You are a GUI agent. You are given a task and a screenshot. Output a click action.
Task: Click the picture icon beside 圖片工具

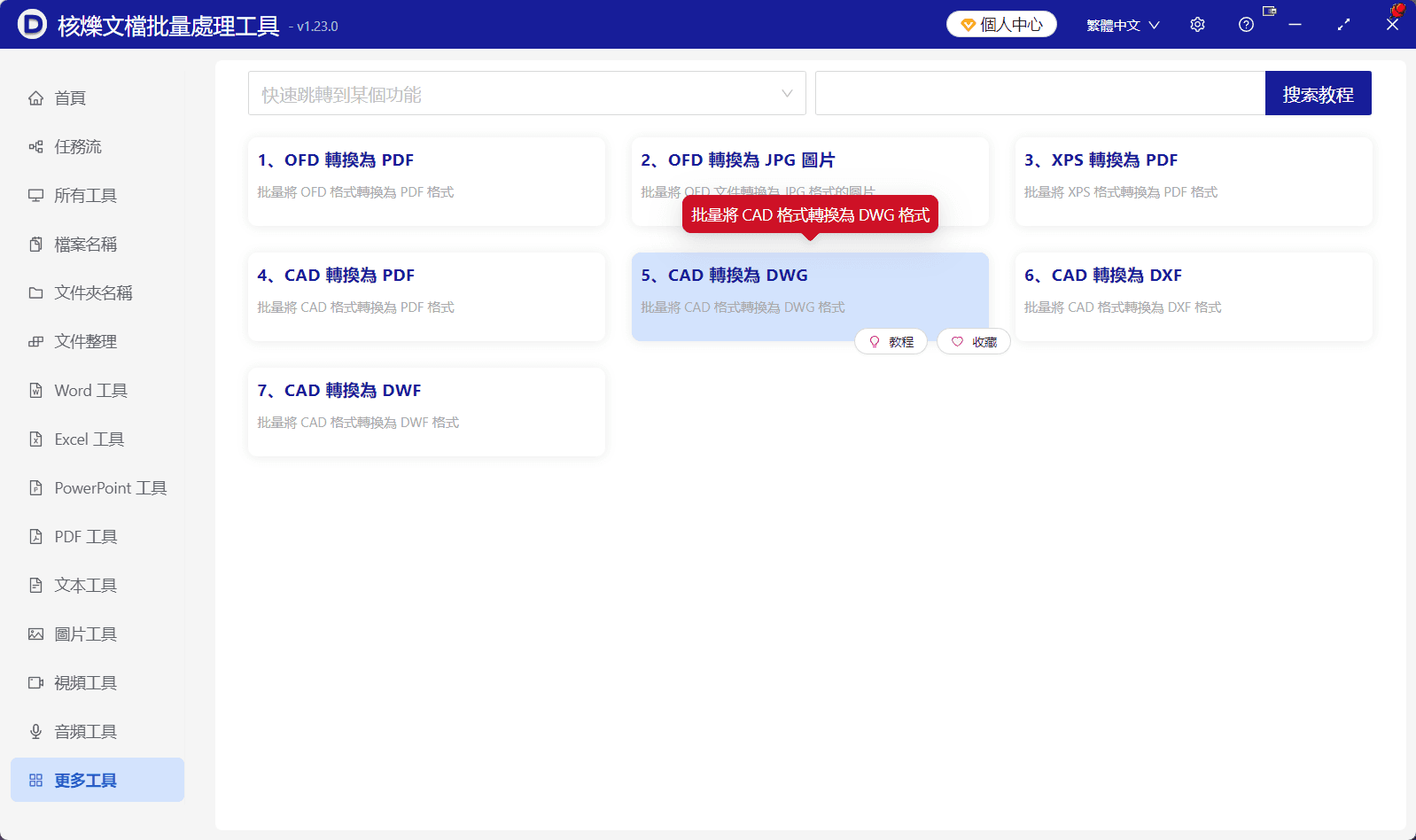[35, 634]
